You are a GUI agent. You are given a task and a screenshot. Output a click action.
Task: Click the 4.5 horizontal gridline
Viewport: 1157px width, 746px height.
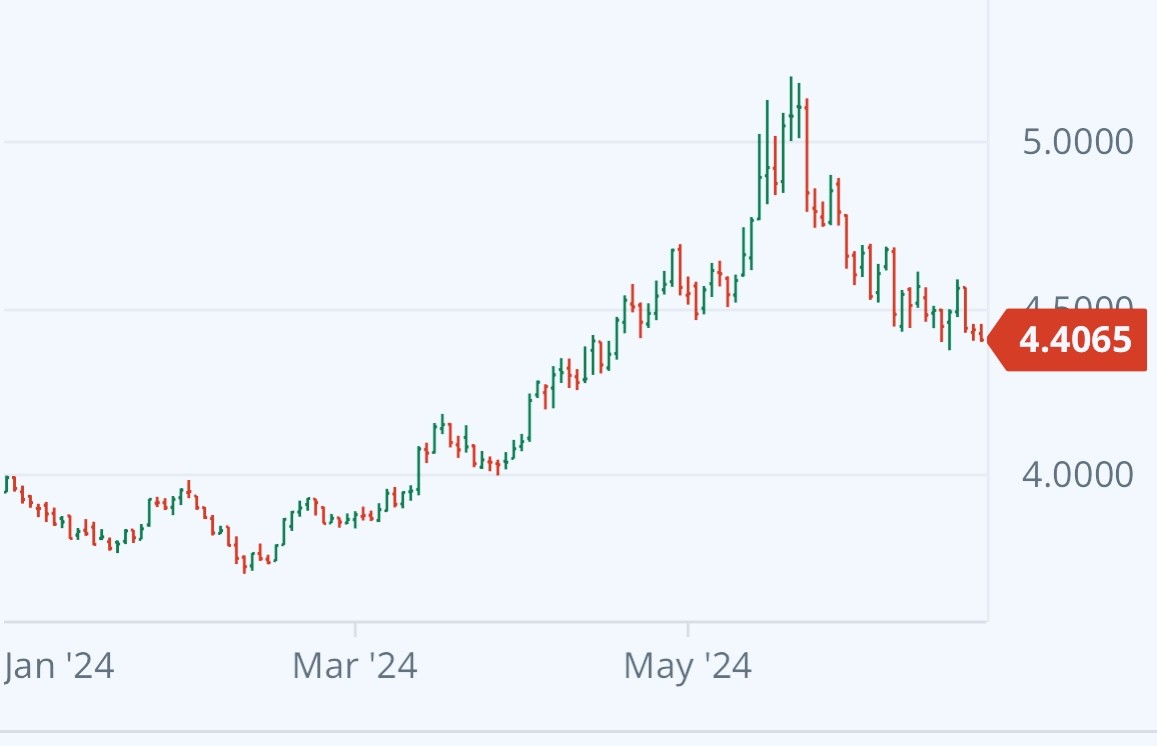(x=300, y=310)
